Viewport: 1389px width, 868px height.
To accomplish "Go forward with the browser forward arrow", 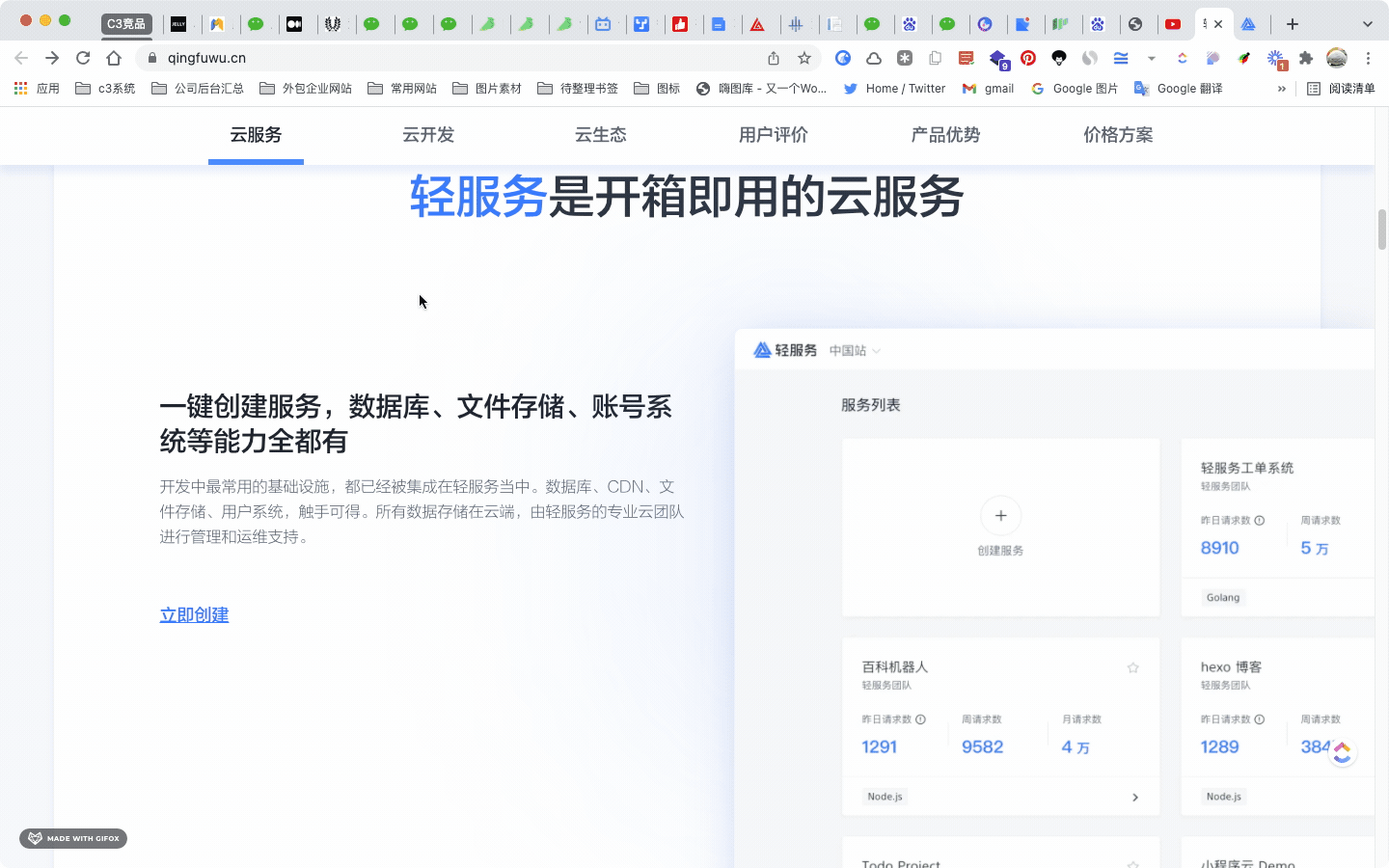I will 52,58.
